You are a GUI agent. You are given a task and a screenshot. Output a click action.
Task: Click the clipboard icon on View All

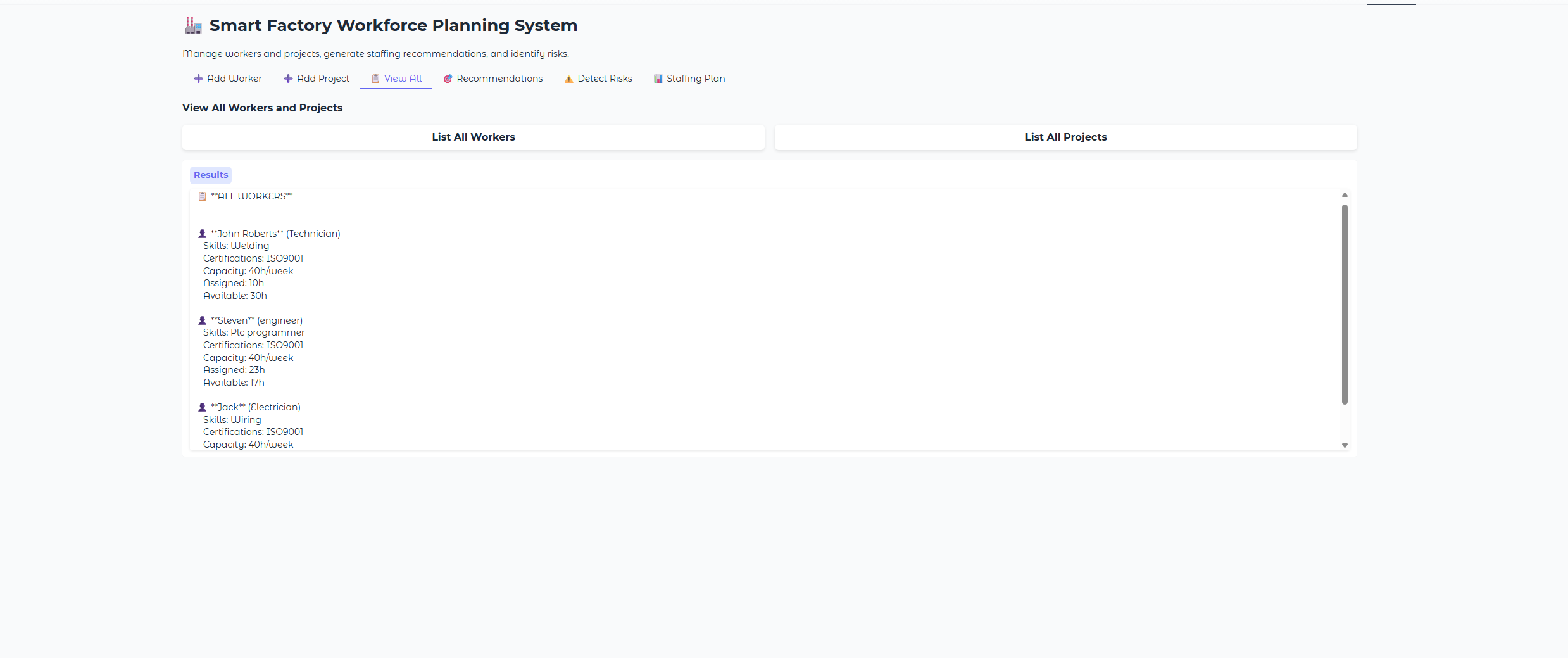click(375, 79)
